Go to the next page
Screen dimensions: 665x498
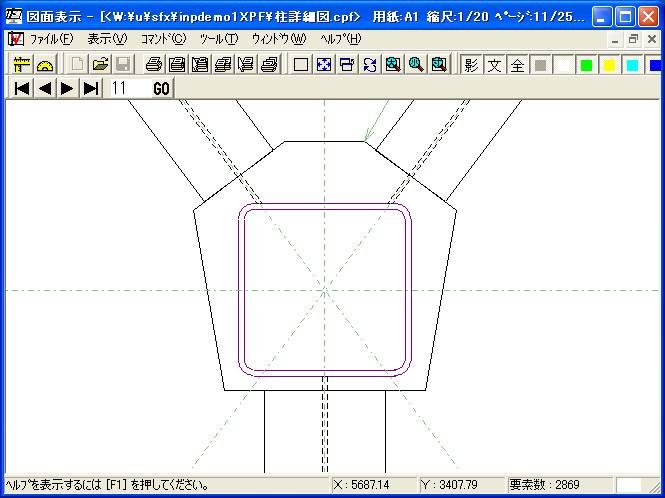[x=67, y=88]
